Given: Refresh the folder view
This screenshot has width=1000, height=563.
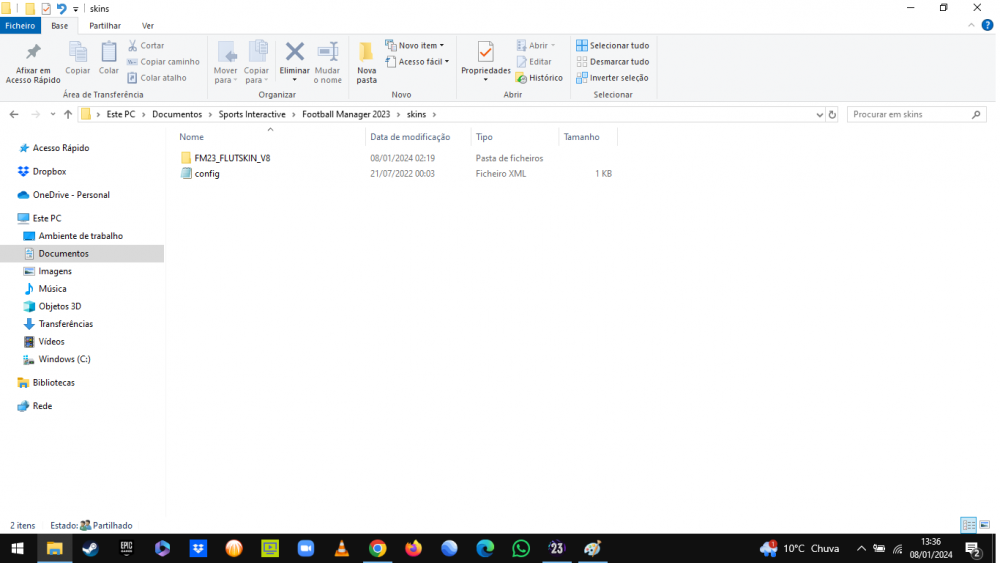Looking at the screenshot, I should pos(832,115).
